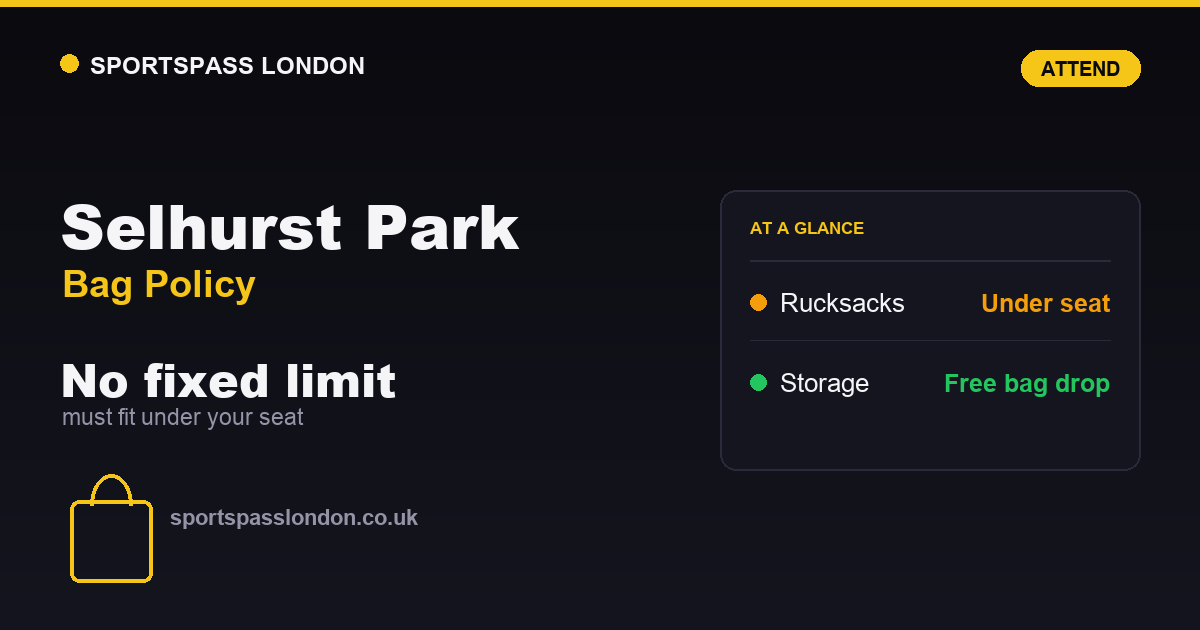The width and height of the screenshot is (1200, 630).
Task: Click the yellow dot beside SPORTSPASS LONDON
Action: [69, 64]
